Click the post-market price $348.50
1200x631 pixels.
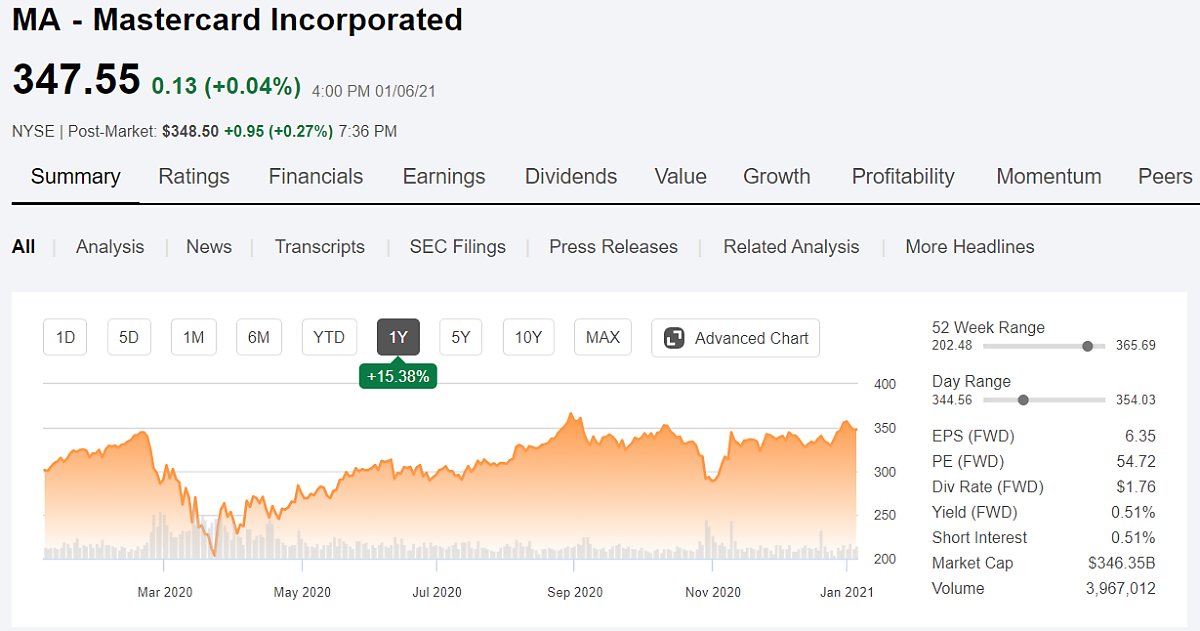pyautogui.click(x=190, y=132)
